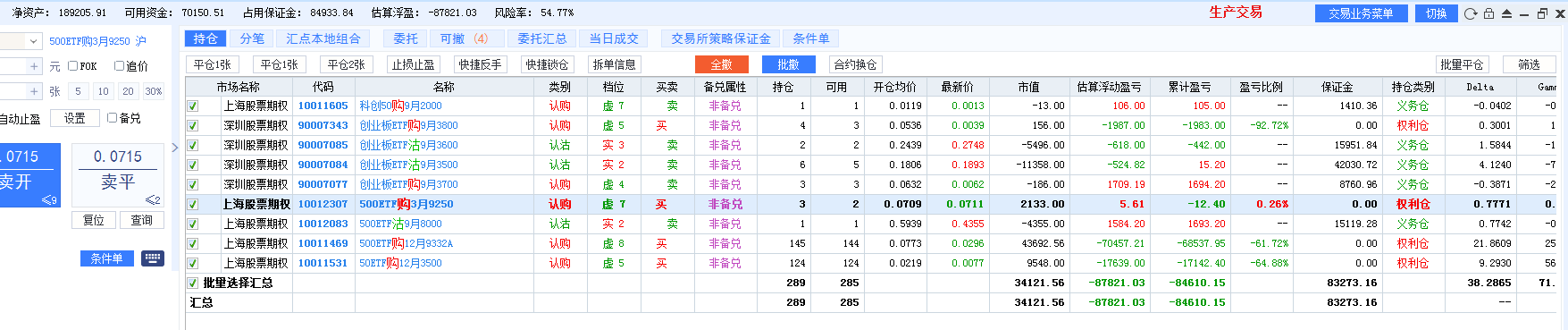Select the 500ETF购3月9250 position row
1568x330 pixels.
click(x=876, y=204)
